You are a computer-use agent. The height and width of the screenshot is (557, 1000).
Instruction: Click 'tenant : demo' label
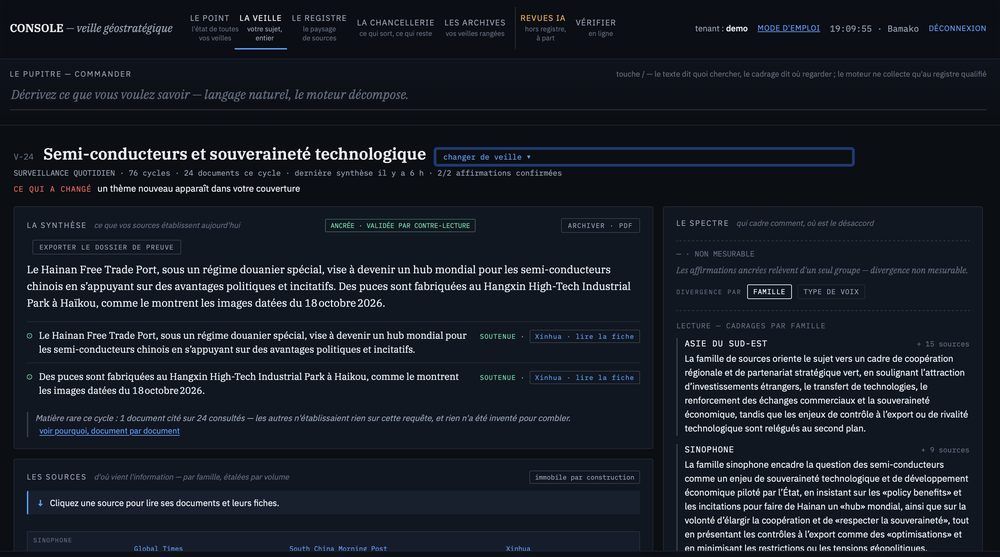721,29
